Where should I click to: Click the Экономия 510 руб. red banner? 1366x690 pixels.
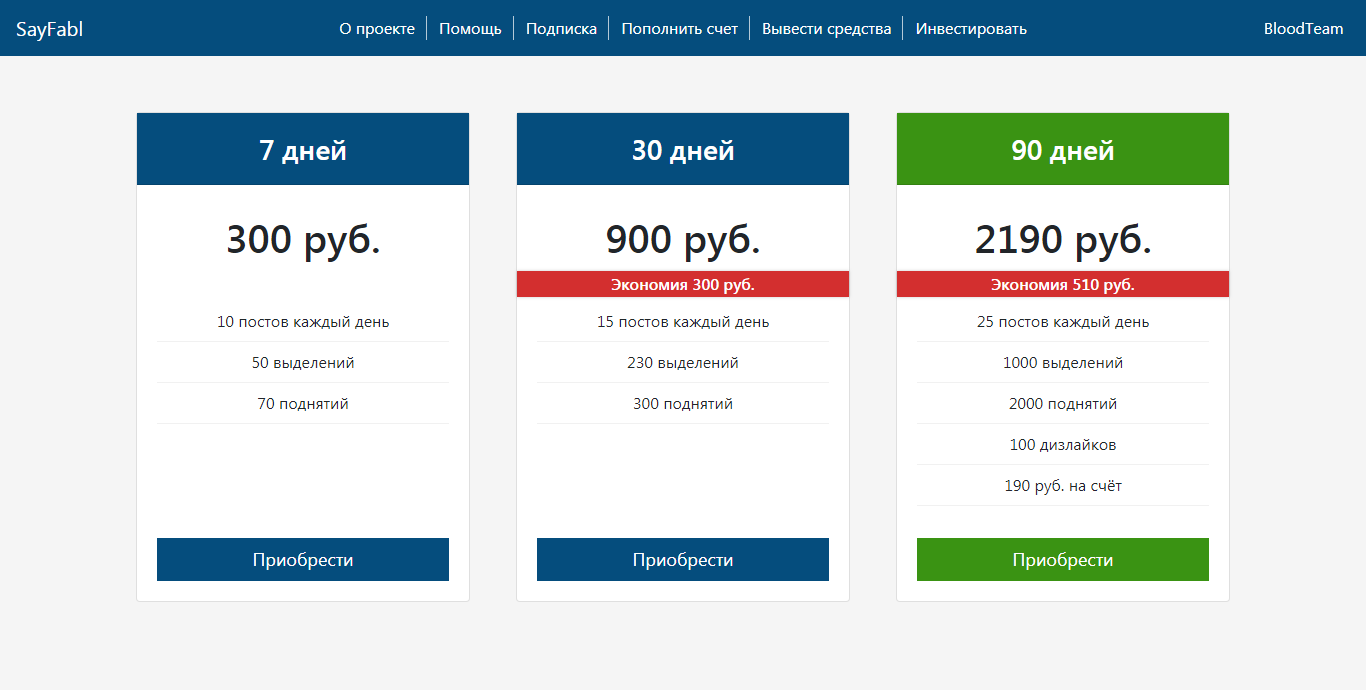pos(1063,284)
